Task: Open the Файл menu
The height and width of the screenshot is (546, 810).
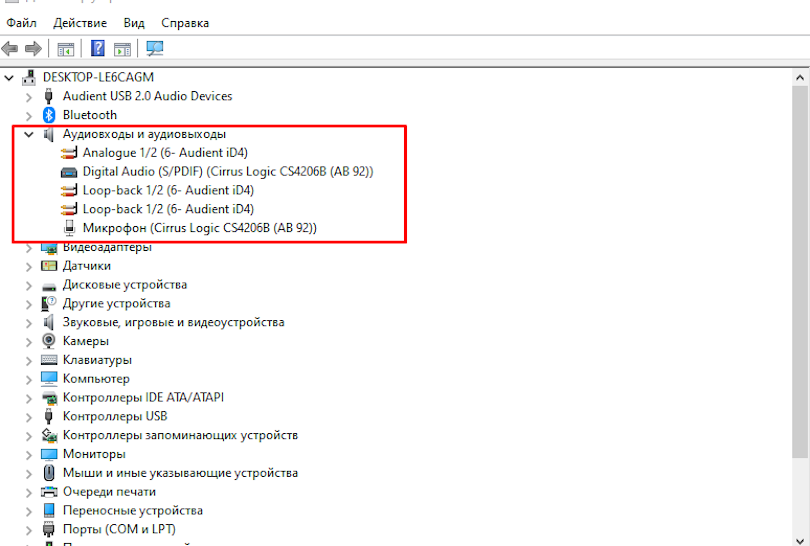Action: (21, 23)
